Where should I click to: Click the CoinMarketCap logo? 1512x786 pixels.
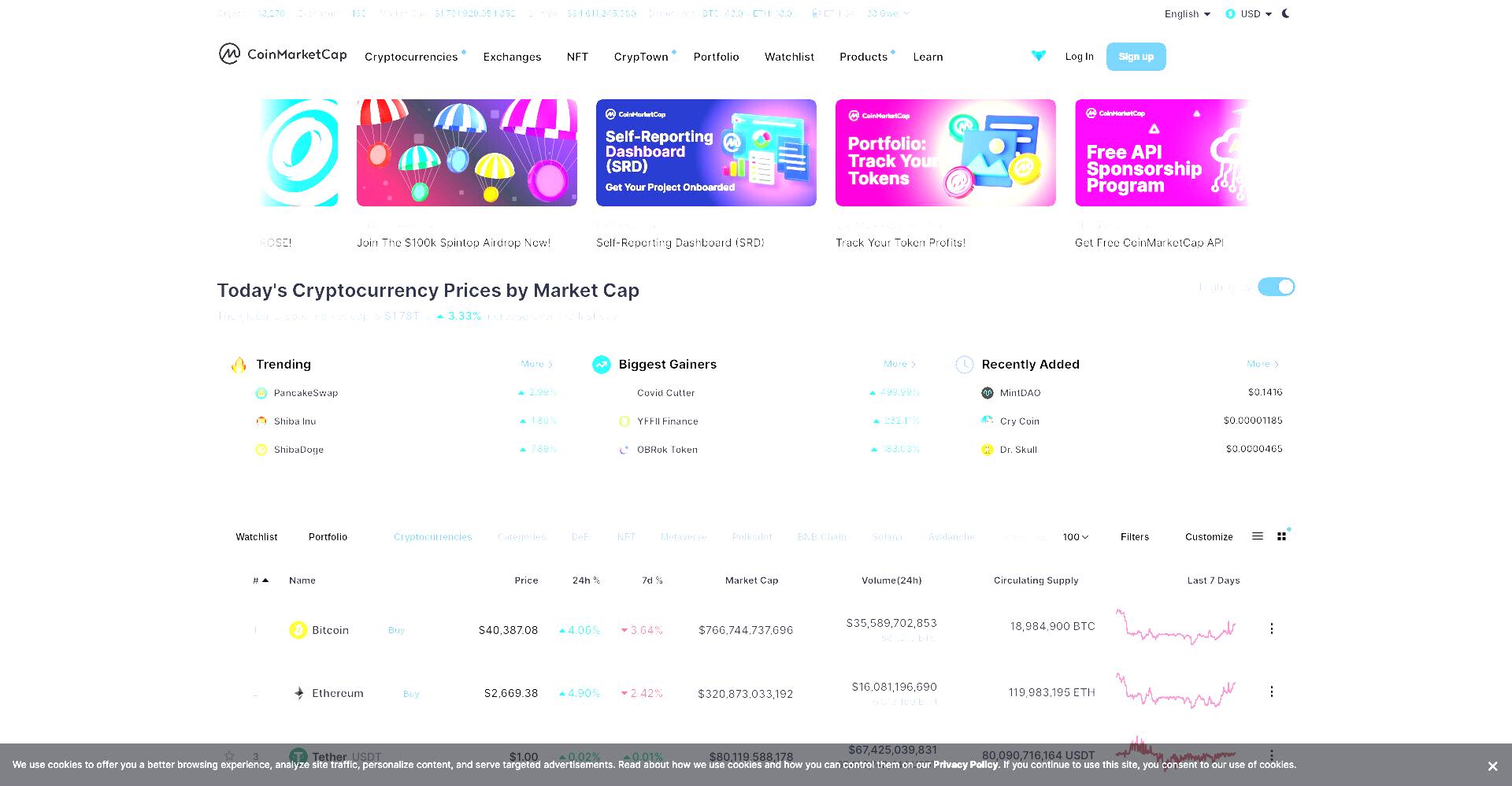283,54
